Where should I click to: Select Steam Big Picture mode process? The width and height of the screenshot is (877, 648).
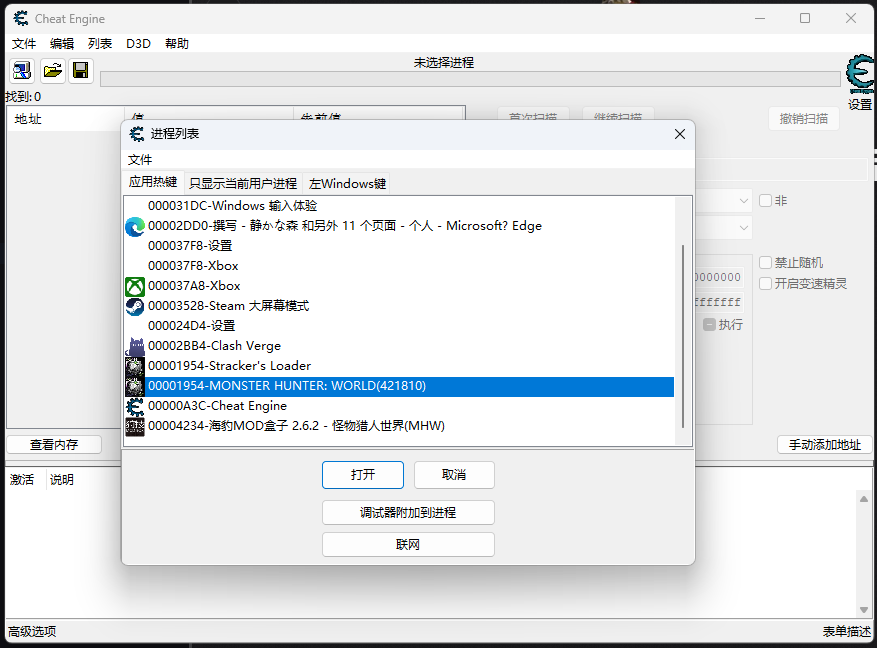(x=228, y=306)
